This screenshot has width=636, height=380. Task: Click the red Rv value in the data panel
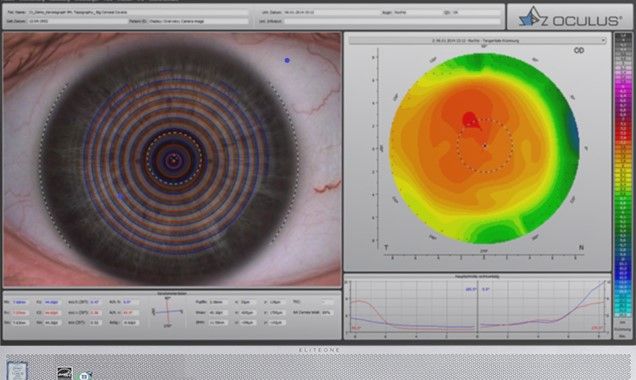click(x=19, y=313)
